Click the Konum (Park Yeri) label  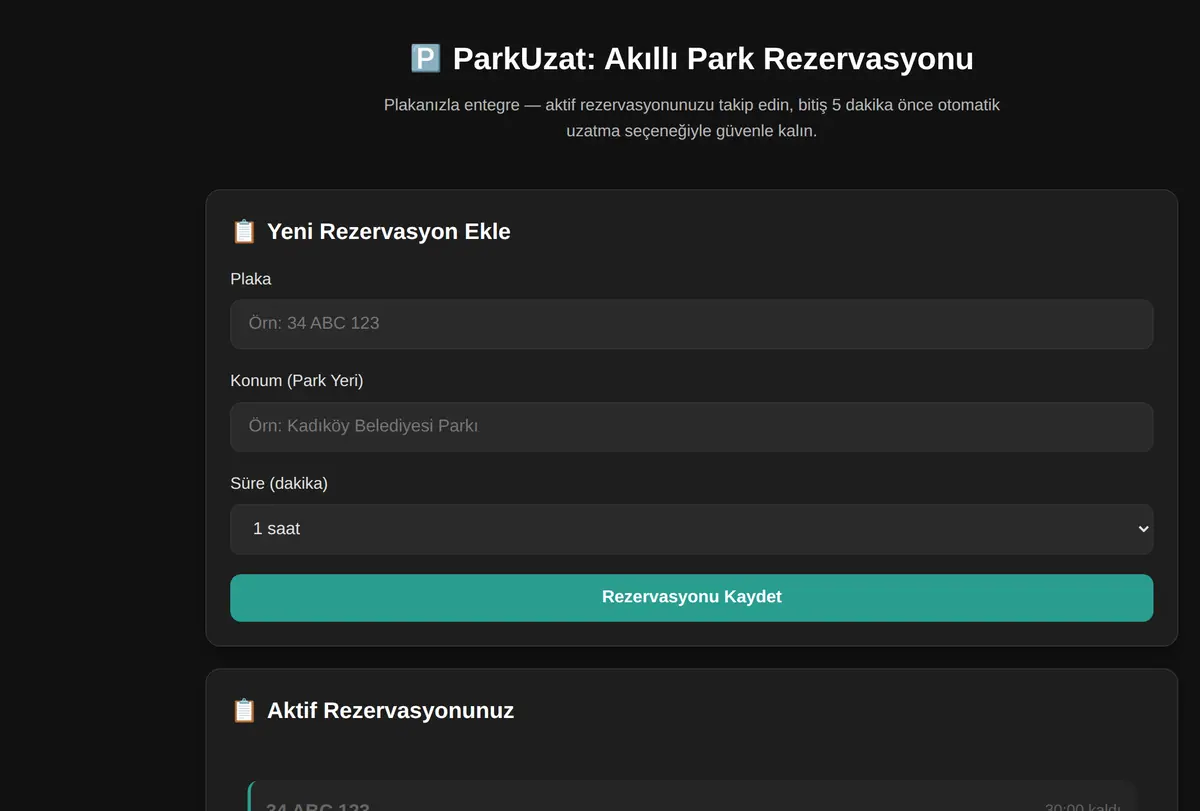tap(297, 381)
